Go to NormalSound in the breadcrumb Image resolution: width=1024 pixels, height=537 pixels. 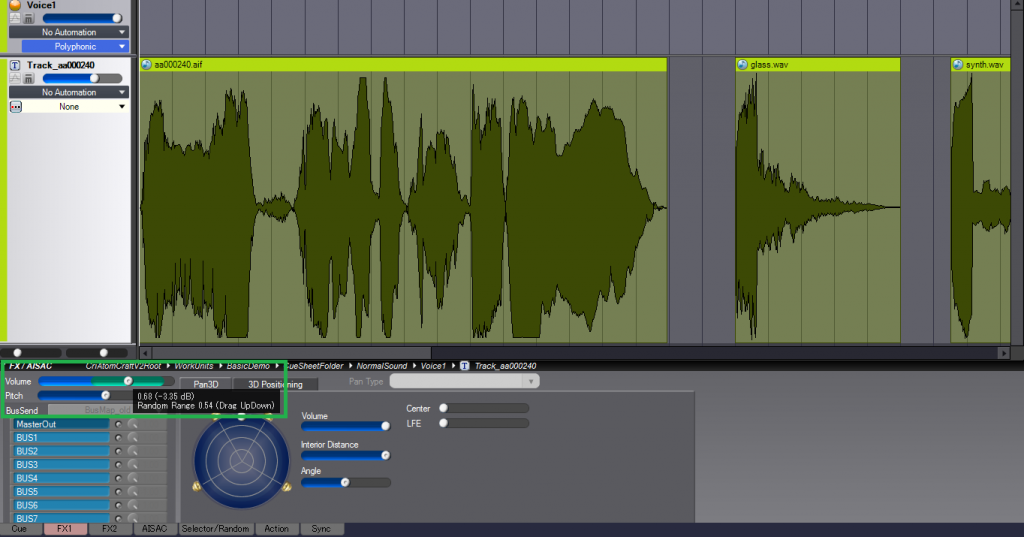click(x=381, y=366)
